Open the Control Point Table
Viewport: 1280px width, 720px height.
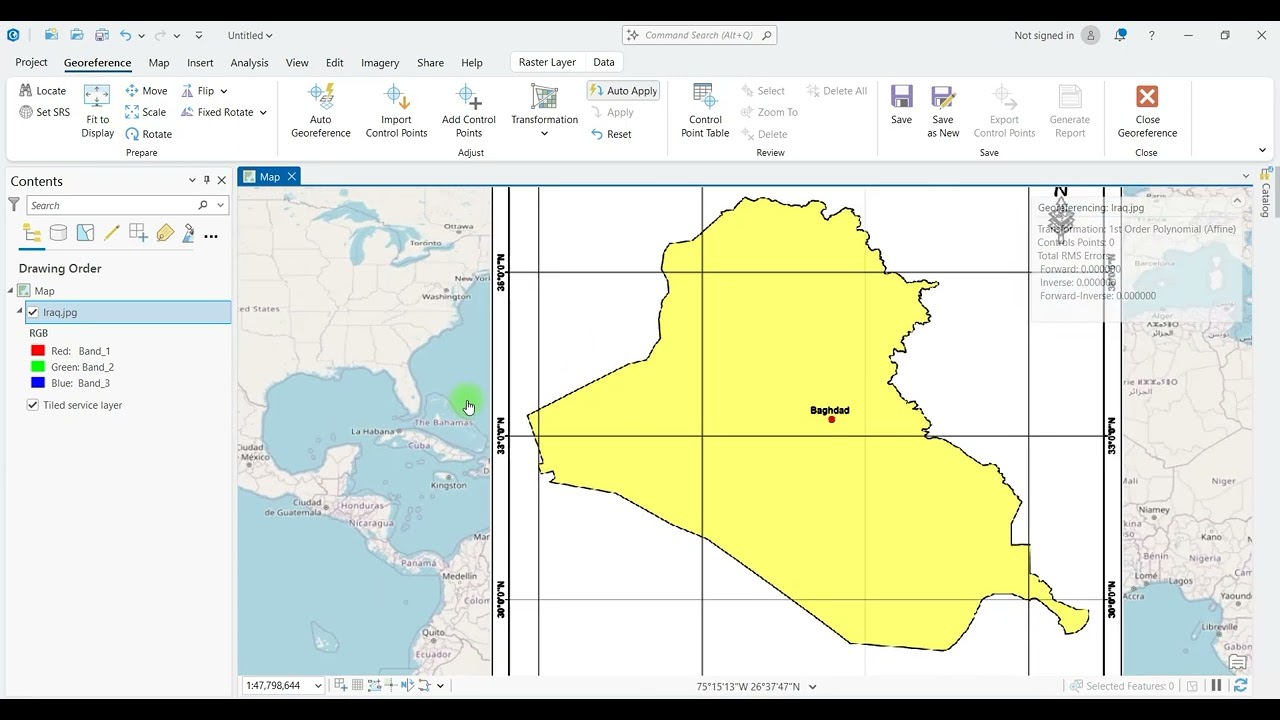(705, 111)
